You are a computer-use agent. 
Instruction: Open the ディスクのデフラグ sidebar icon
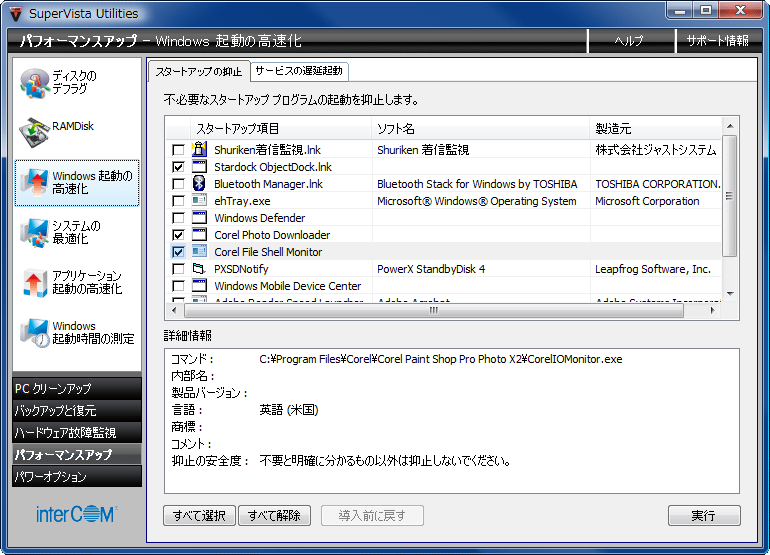(x=35, y=83)
